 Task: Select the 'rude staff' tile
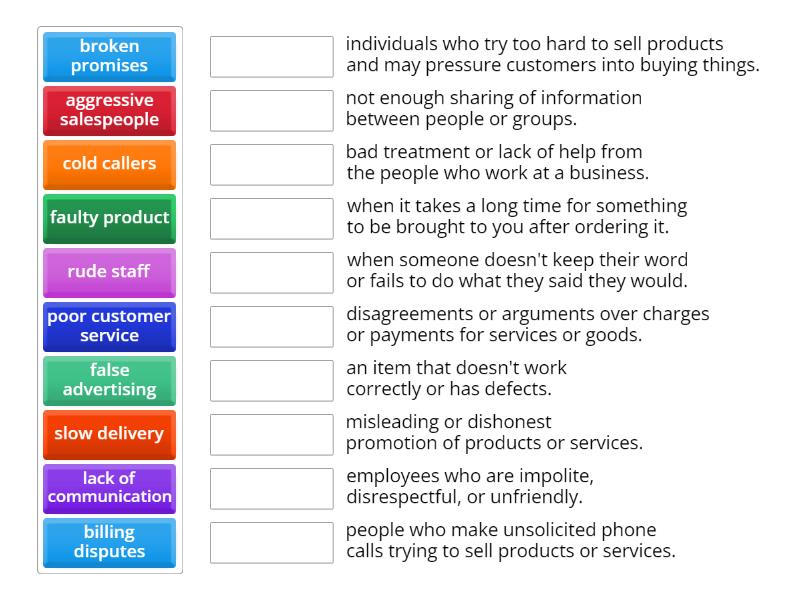pyautogui.click(x=109, y=272)
